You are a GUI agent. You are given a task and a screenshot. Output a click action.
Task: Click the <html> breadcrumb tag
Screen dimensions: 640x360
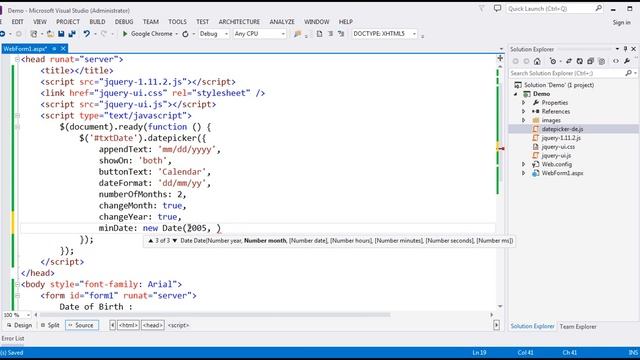pyautogui.click(x=128, y=325)
